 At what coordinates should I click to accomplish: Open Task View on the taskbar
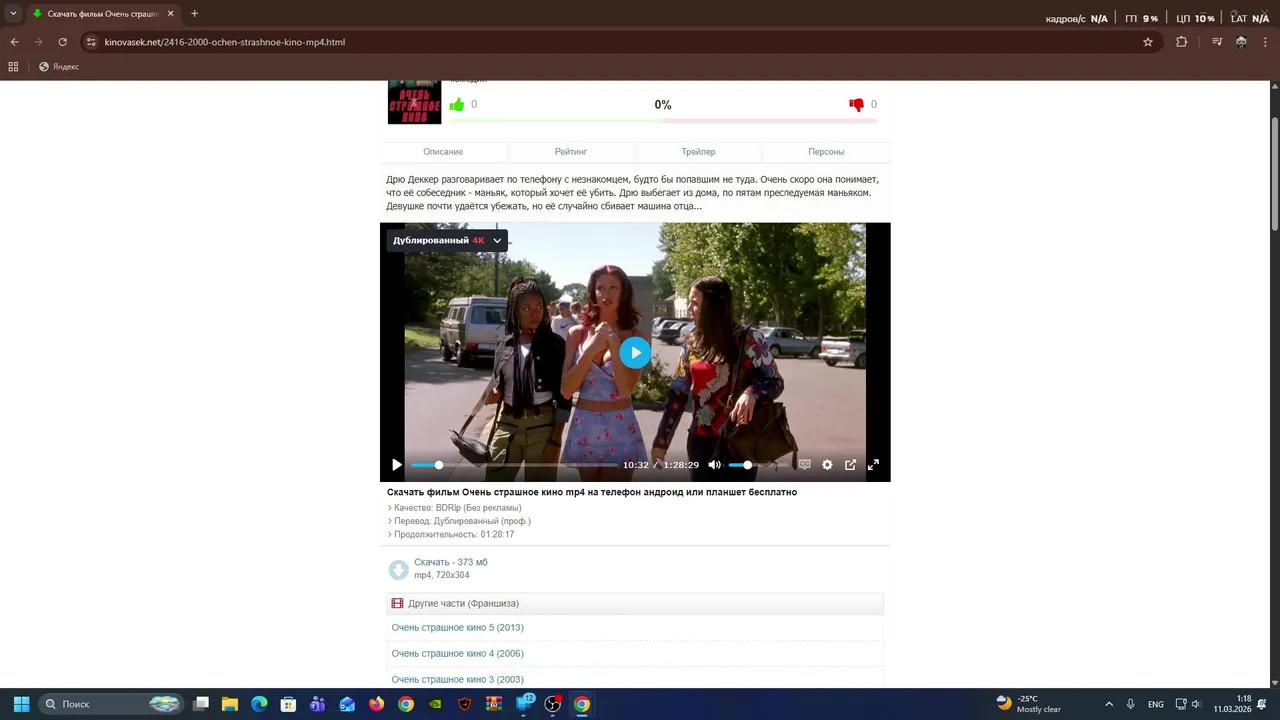pos(201,704)
